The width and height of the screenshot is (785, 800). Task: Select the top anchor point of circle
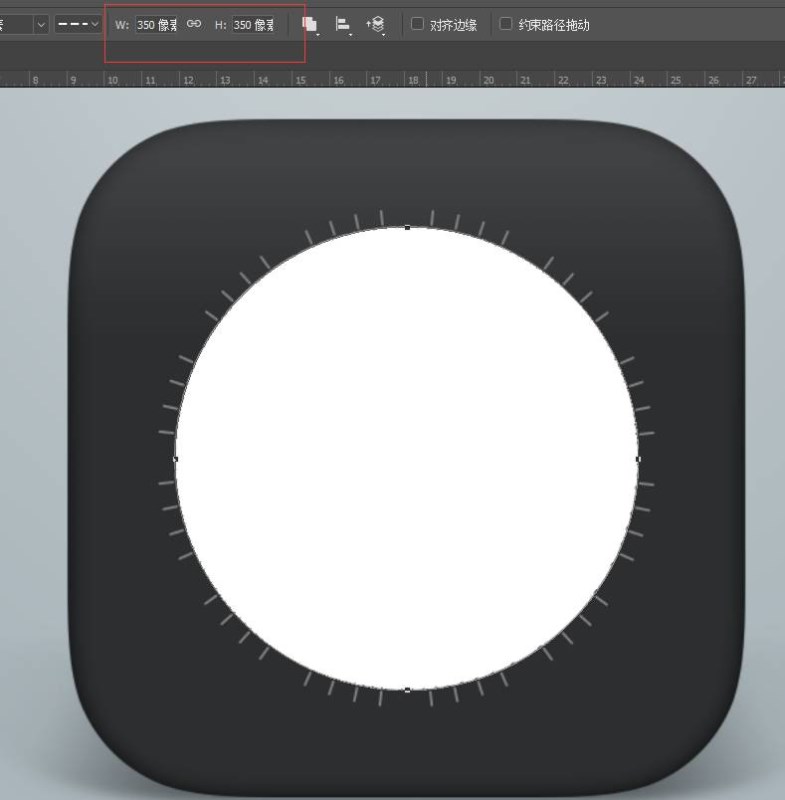pos(407,228)
